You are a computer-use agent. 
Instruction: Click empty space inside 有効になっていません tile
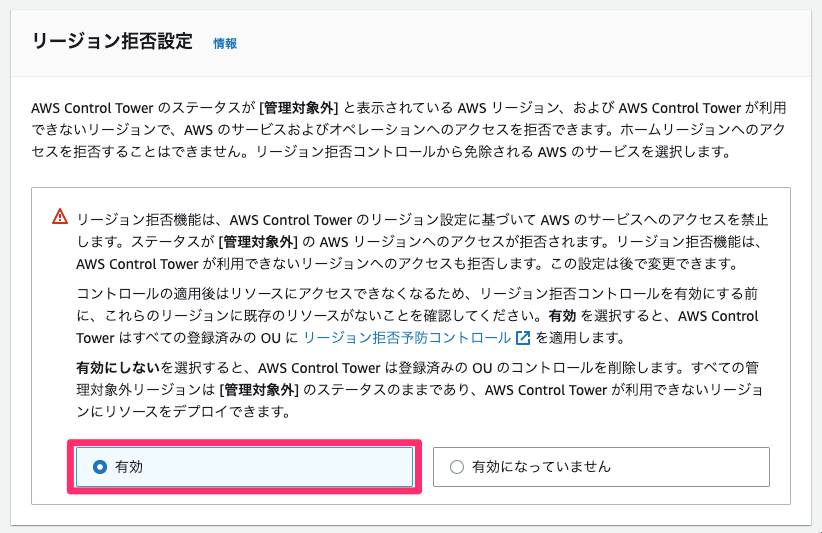click(692, 466)
